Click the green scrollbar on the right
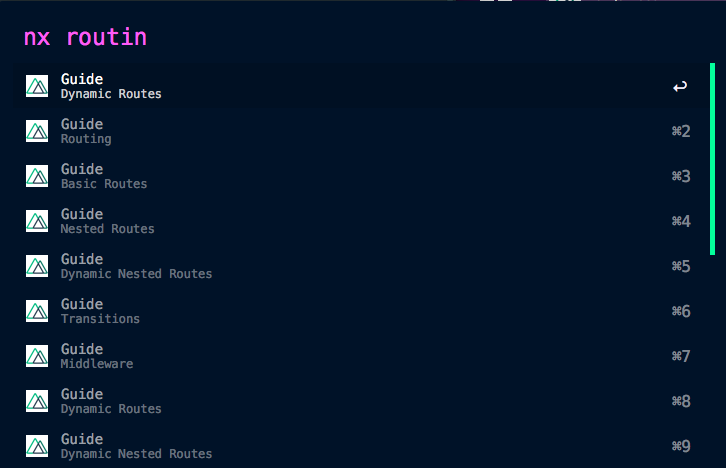Screen dimensions: 726x468 [x=713, y=160]
